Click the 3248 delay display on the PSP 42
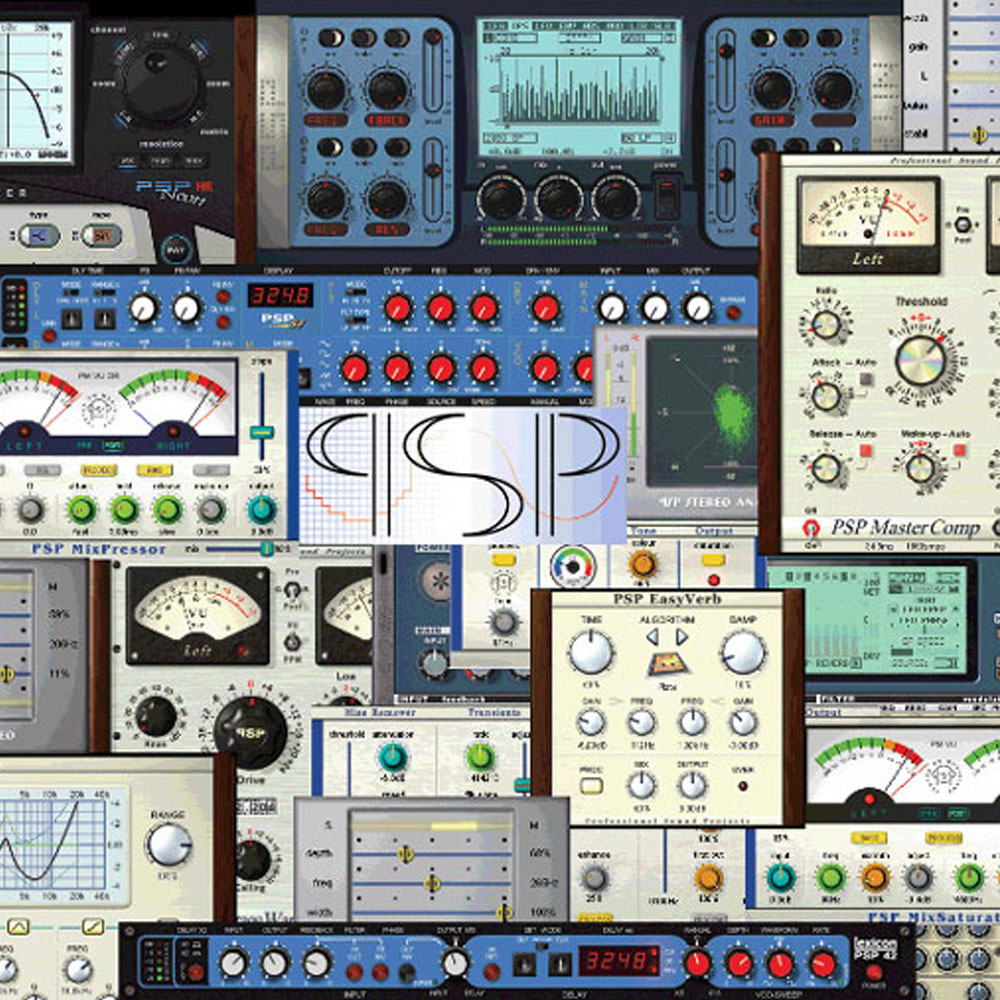The width and height of the screenshot is (1000, 1000). 618,961
